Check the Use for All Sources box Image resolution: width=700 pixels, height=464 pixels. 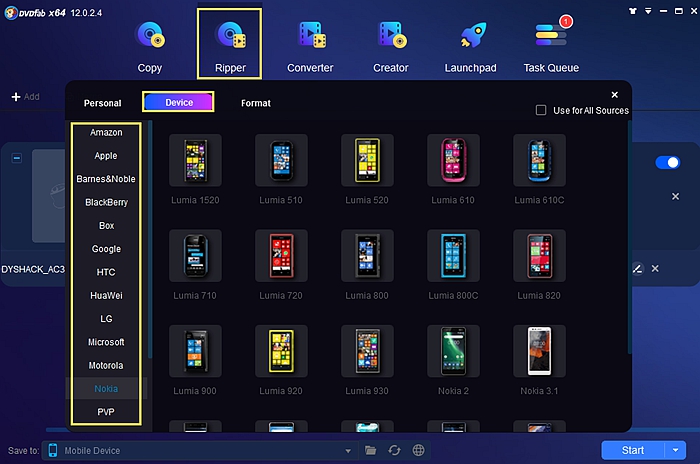click(541, 110)
